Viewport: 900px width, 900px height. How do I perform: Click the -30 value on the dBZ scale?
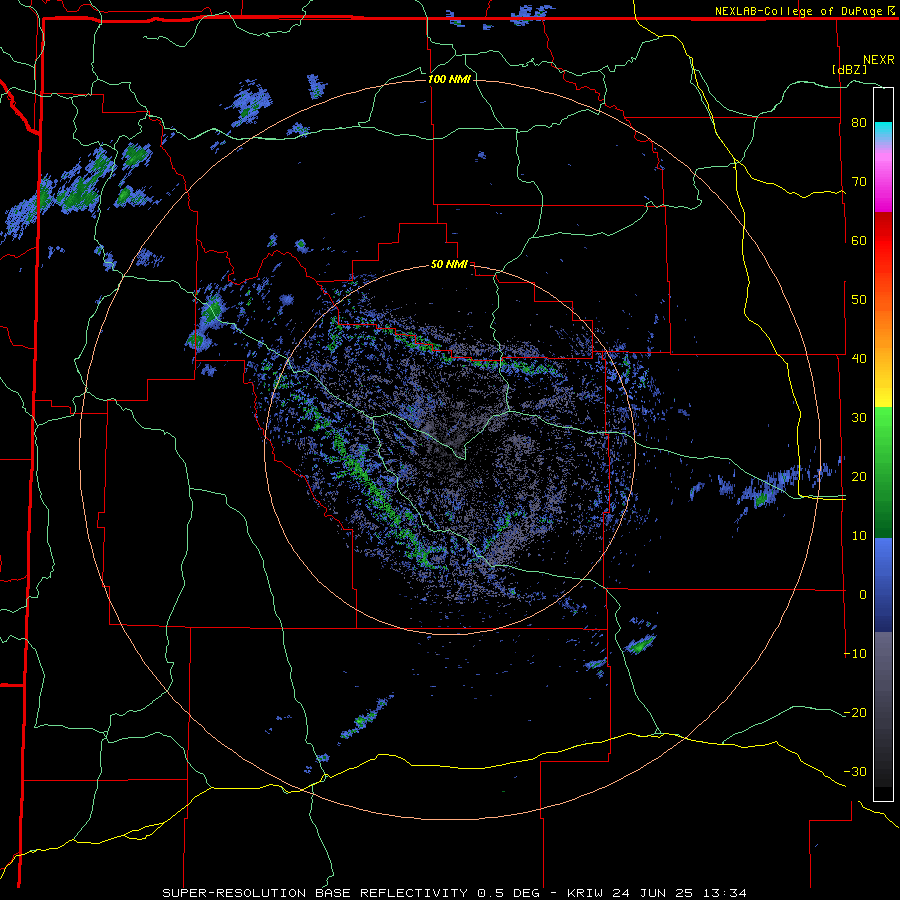click(855, 772)
